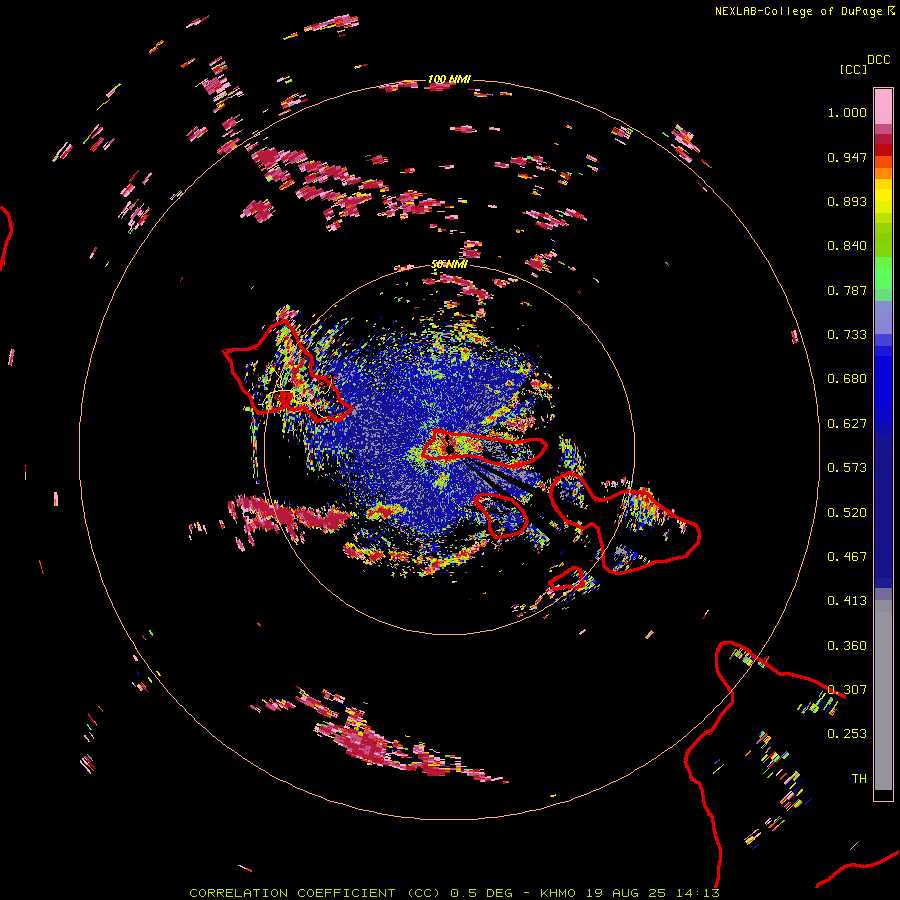Screen dimensions: 900x900
Task: Click the 14:13 timestamp in caption
Action: tap(697, 893)
